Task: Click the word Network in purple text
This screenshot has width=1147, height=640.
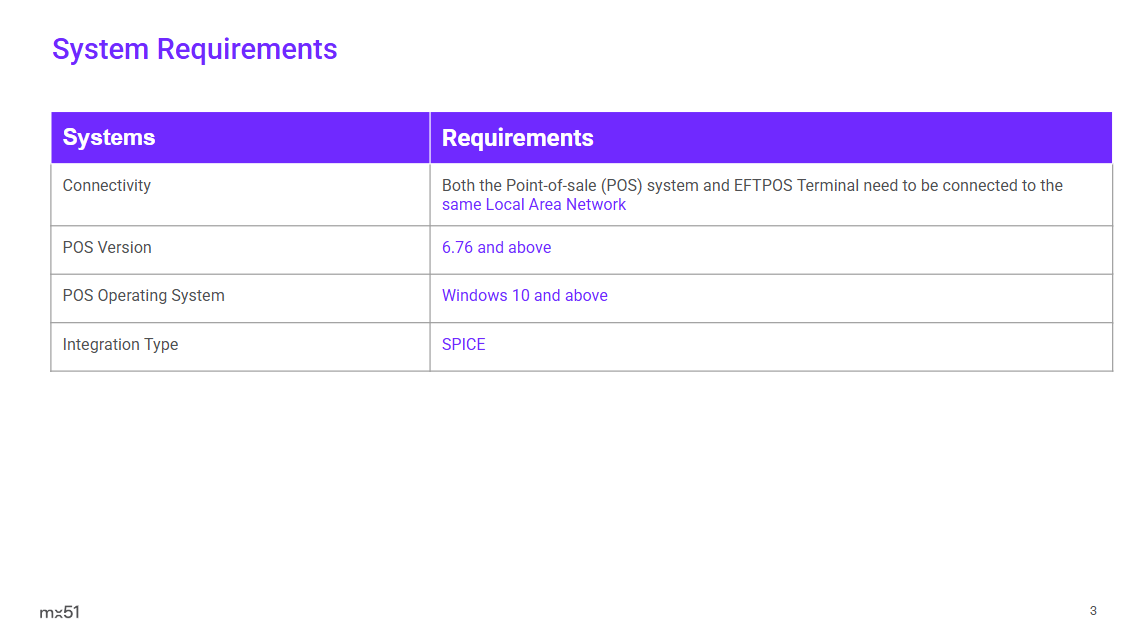Action: pos(596,205)
